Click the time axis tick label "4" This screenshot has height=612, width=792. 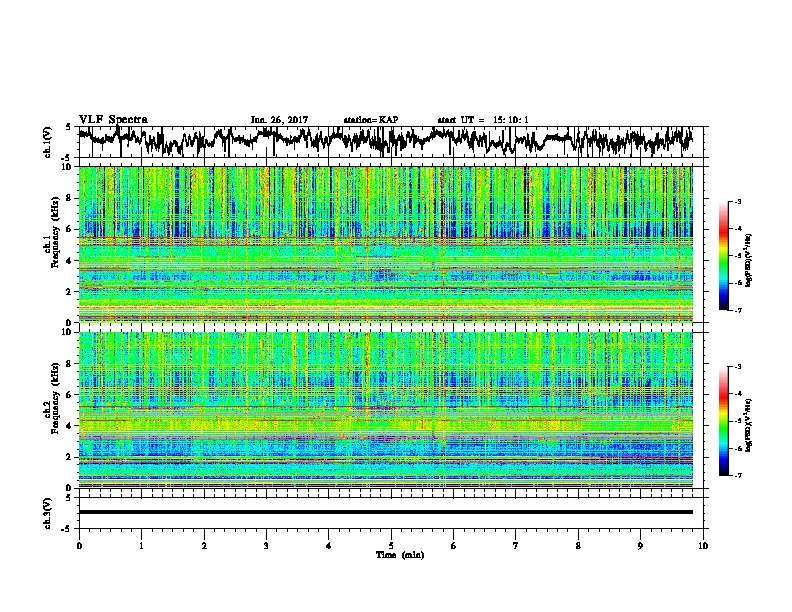tap(329, 546)
